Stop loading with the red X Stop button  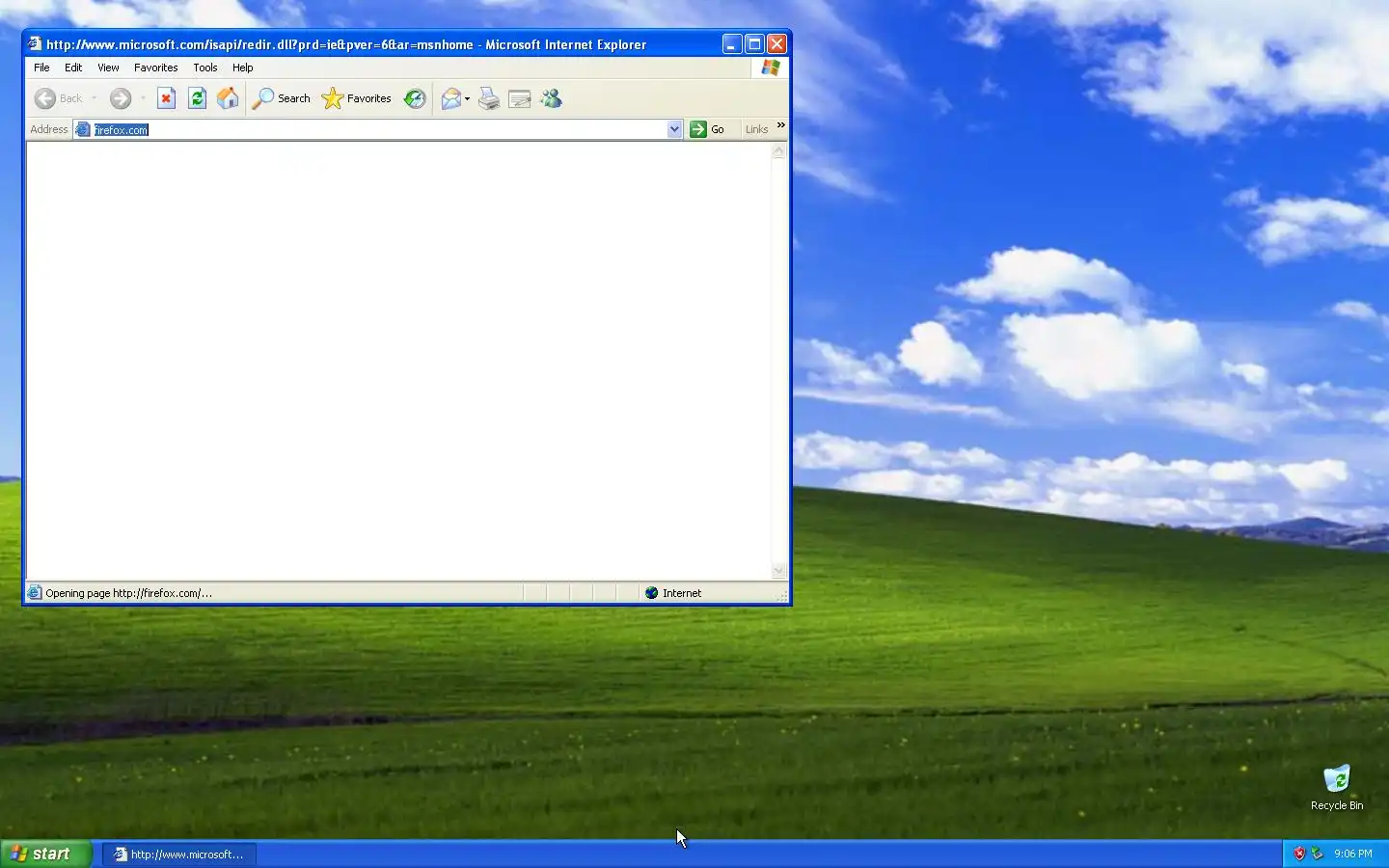coord(166,98)
